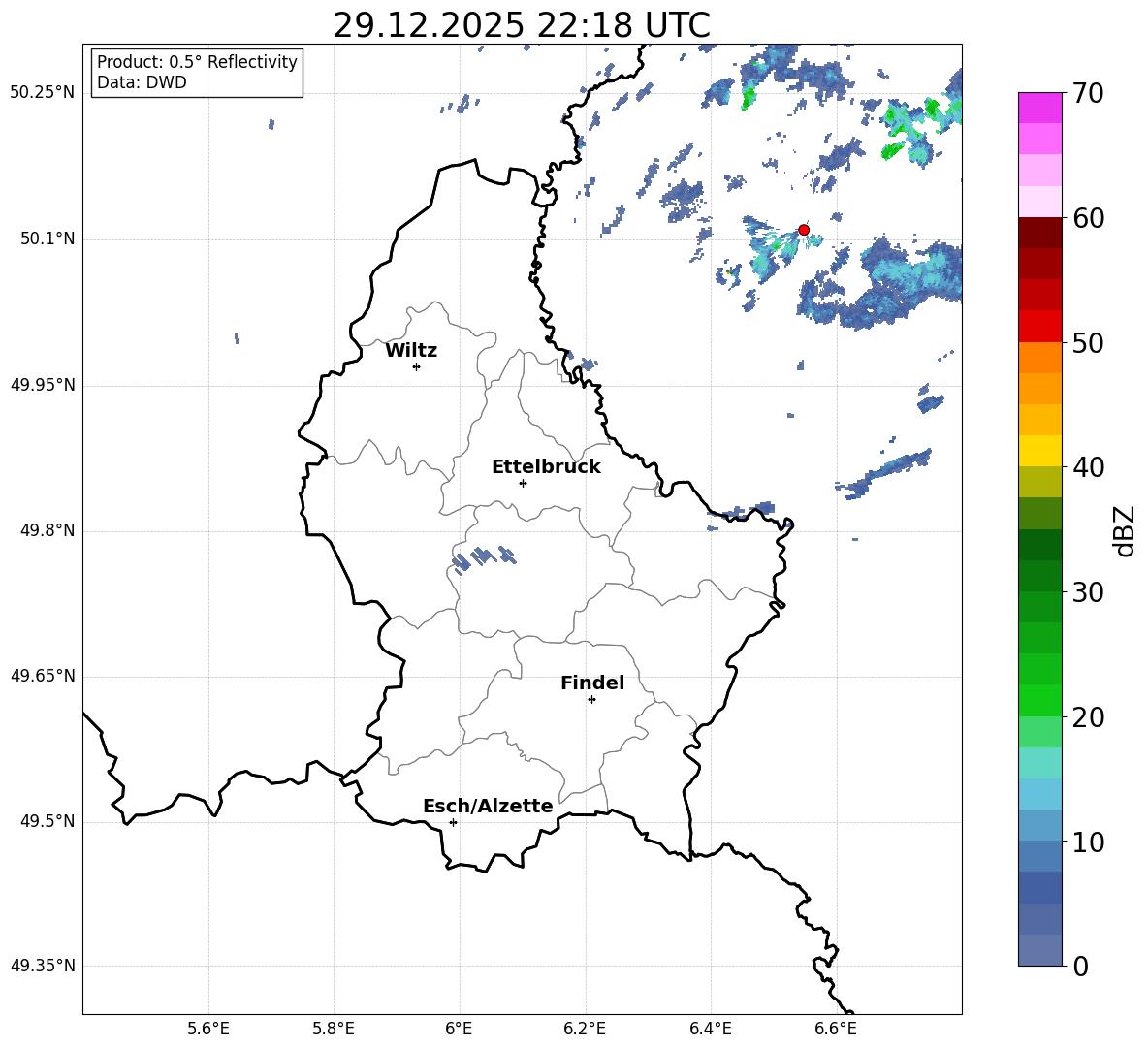
Task: Click the bright green colorbar segment at 20
Action: click(1039, 701)
